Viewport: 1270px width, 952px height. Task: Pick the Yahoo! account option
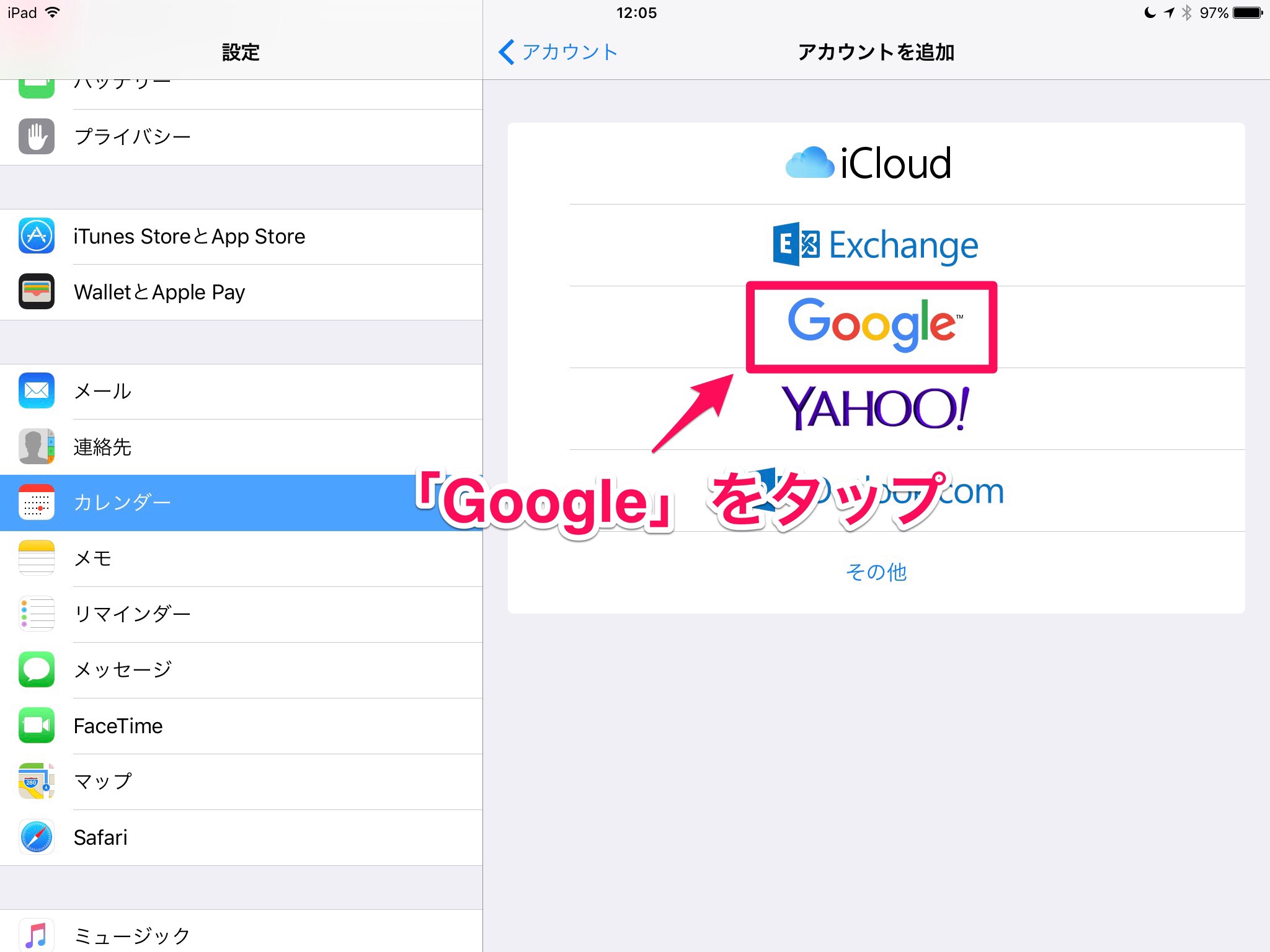(874, 409)
